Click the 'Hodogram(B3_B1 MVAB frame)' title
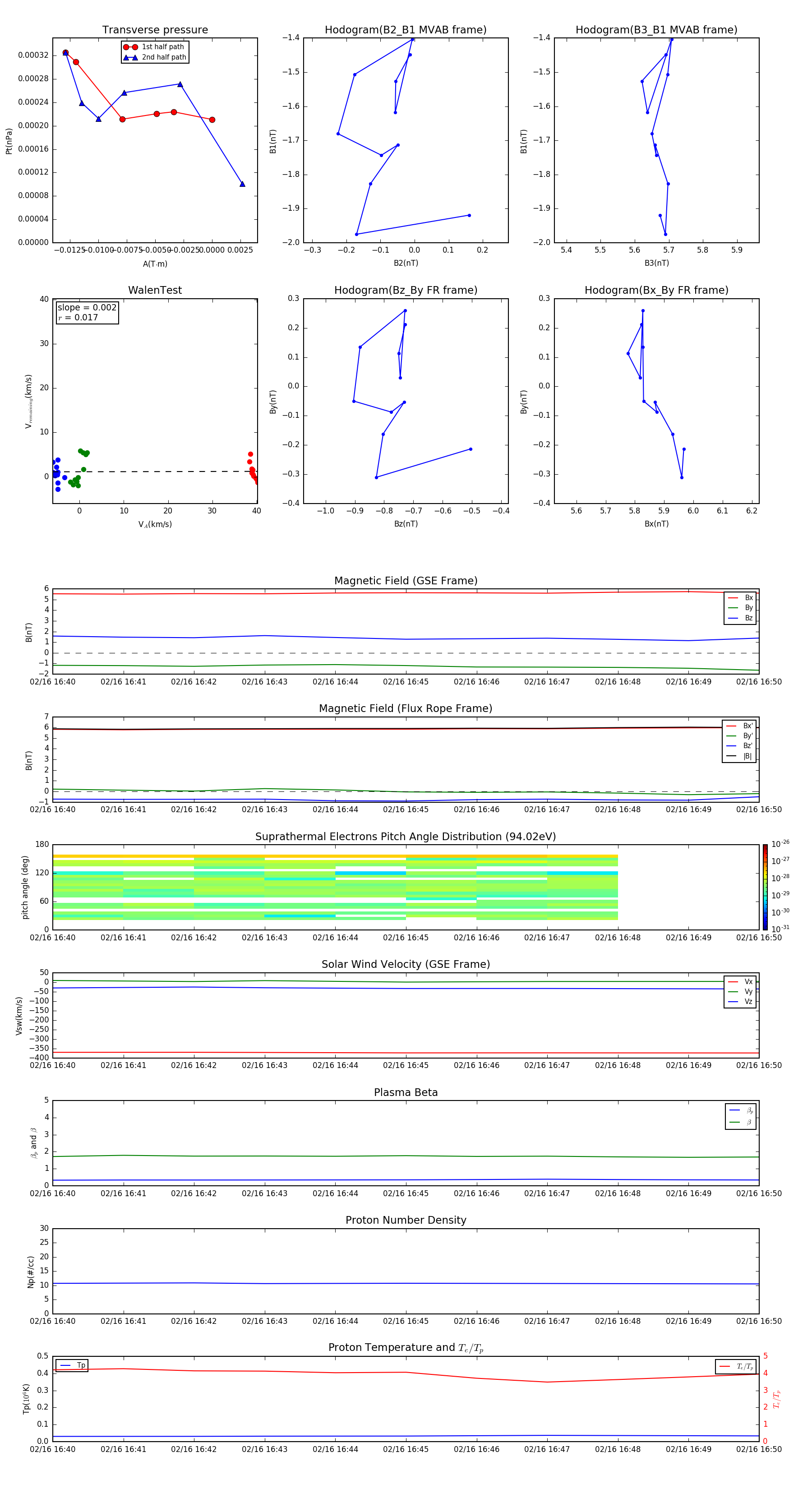The width and height of the screenshot is (812, 1489). 656,30
